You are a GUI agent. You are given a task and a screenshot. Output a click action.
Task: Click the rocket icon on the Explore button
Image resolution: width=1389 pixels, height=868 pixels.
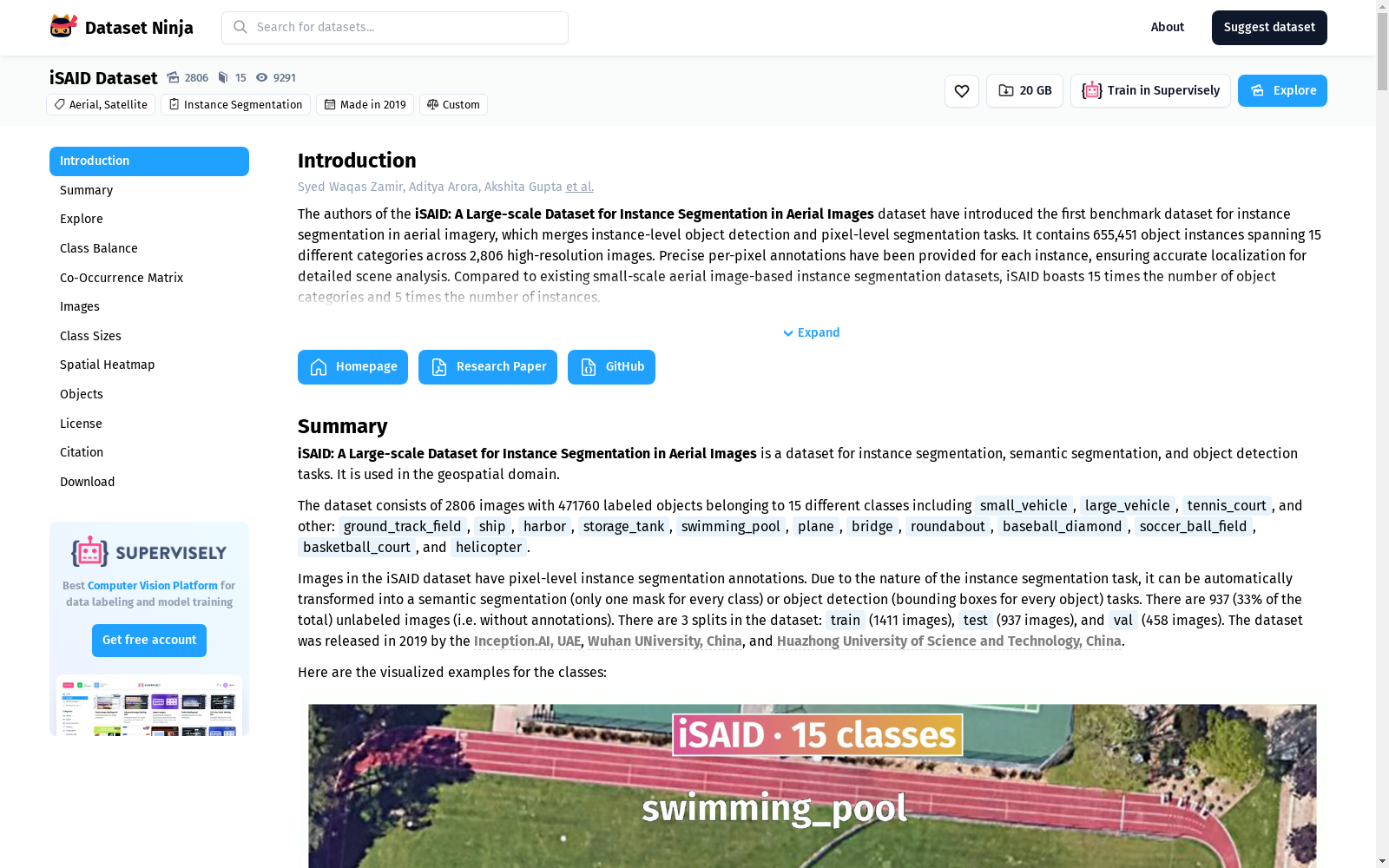(x=1256, y=89)
